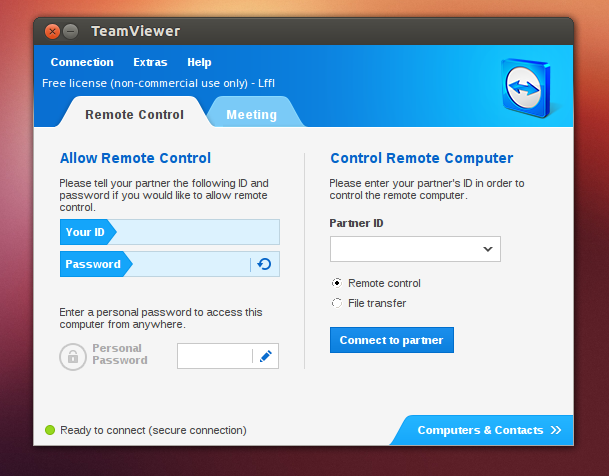Viewport: 609px width, 476px height.
Task: Click the Connect to partner button
Action: point(392,340)
